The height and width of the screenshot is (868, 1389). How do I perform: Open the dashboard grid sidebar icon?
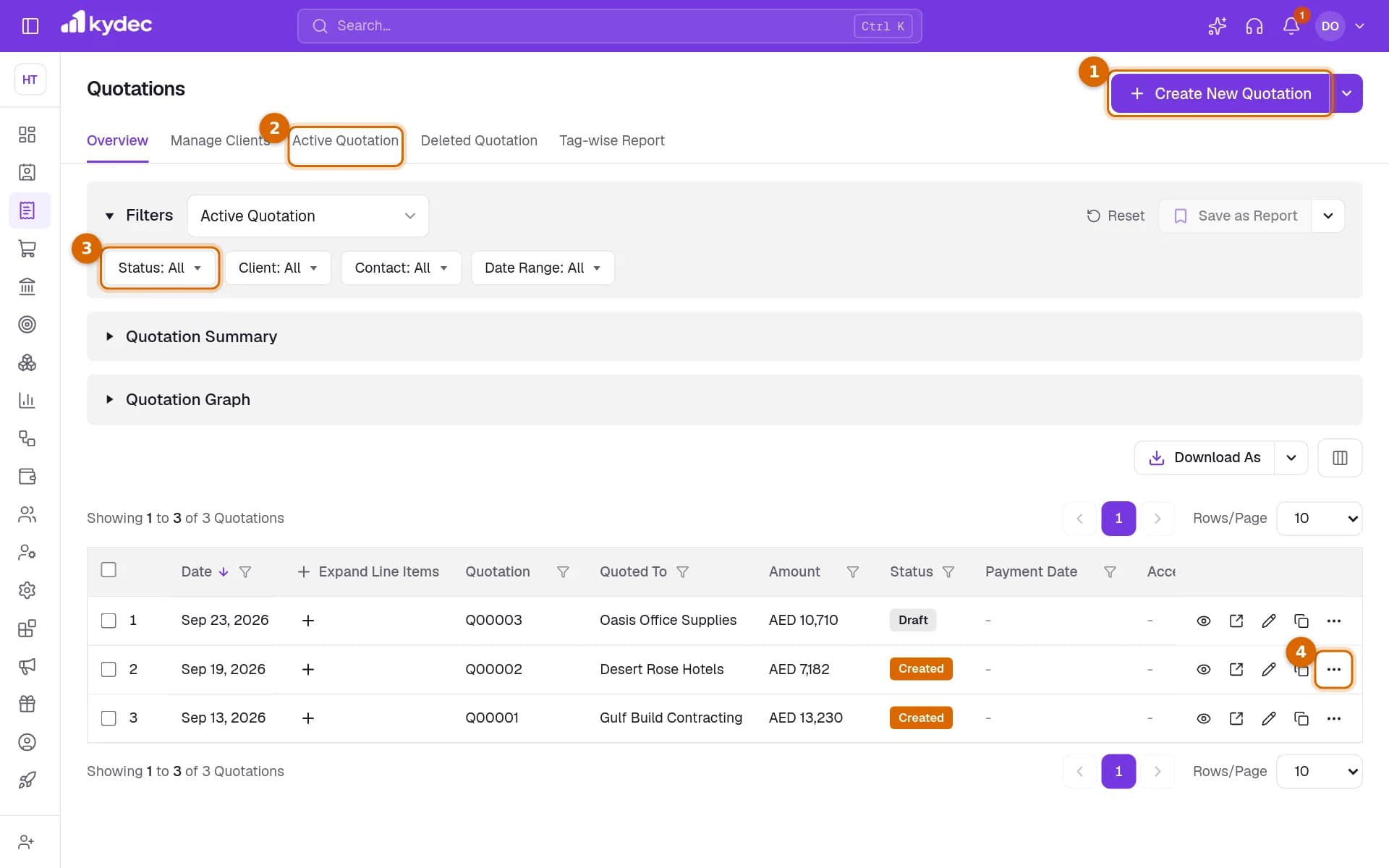27,135
